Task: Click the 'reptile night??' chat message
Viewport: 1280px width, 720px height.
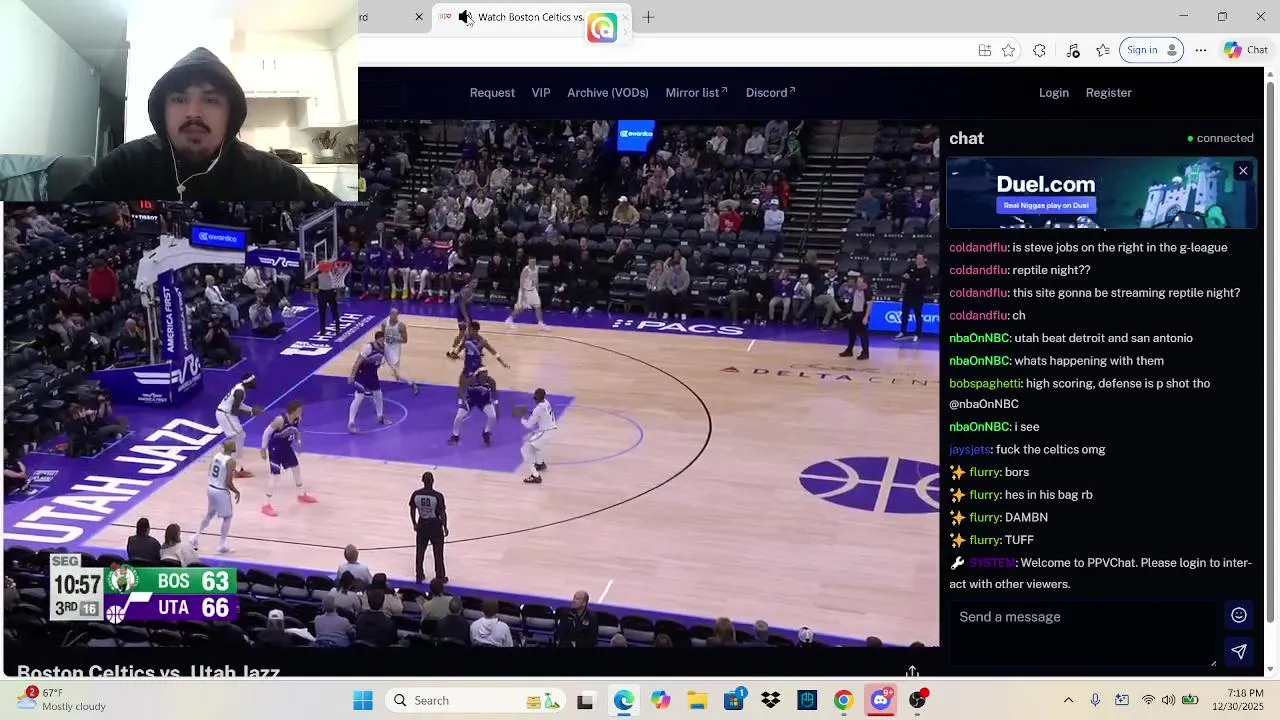Action: tap(1051, 271)
